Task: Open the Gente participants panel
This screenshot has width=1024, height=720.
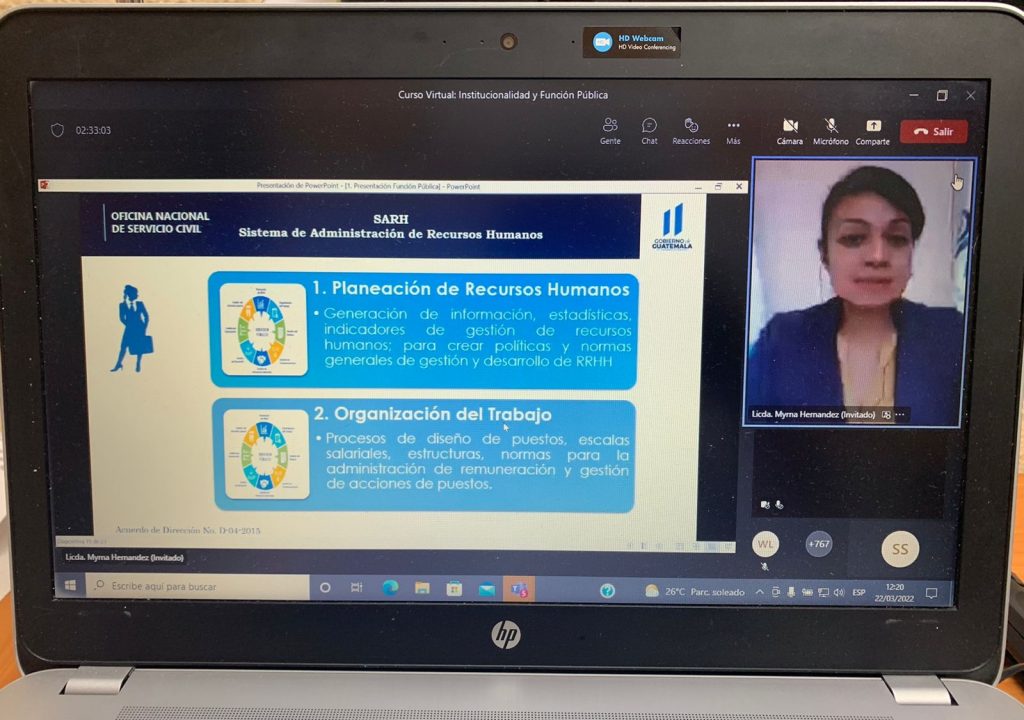Action: pos(610,131)
